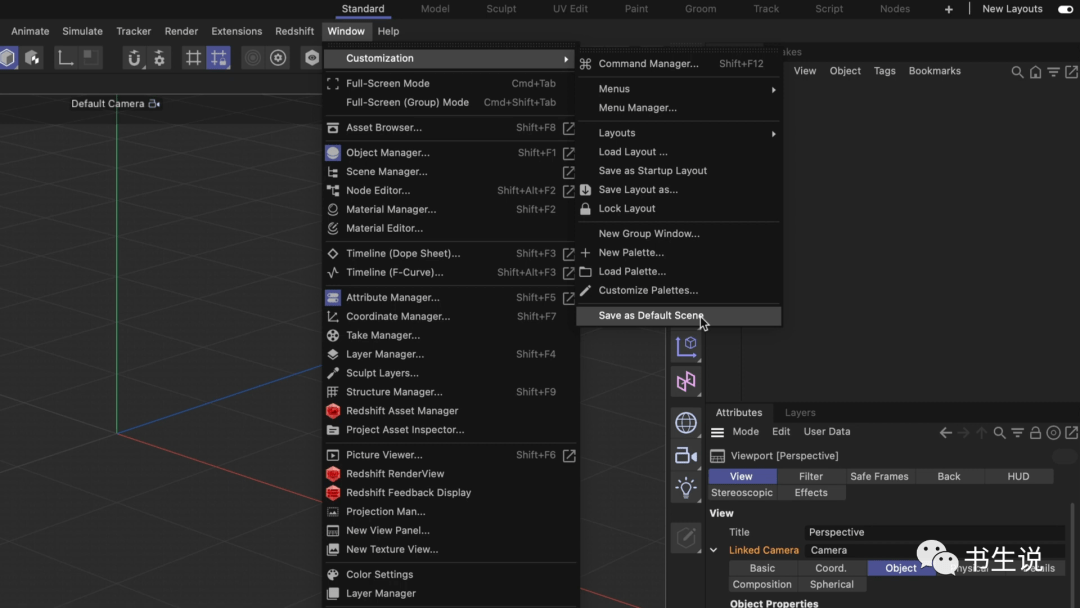Collapse the Linked Camera disclosure arrow

pyautogui.click(x=714, y=550)
